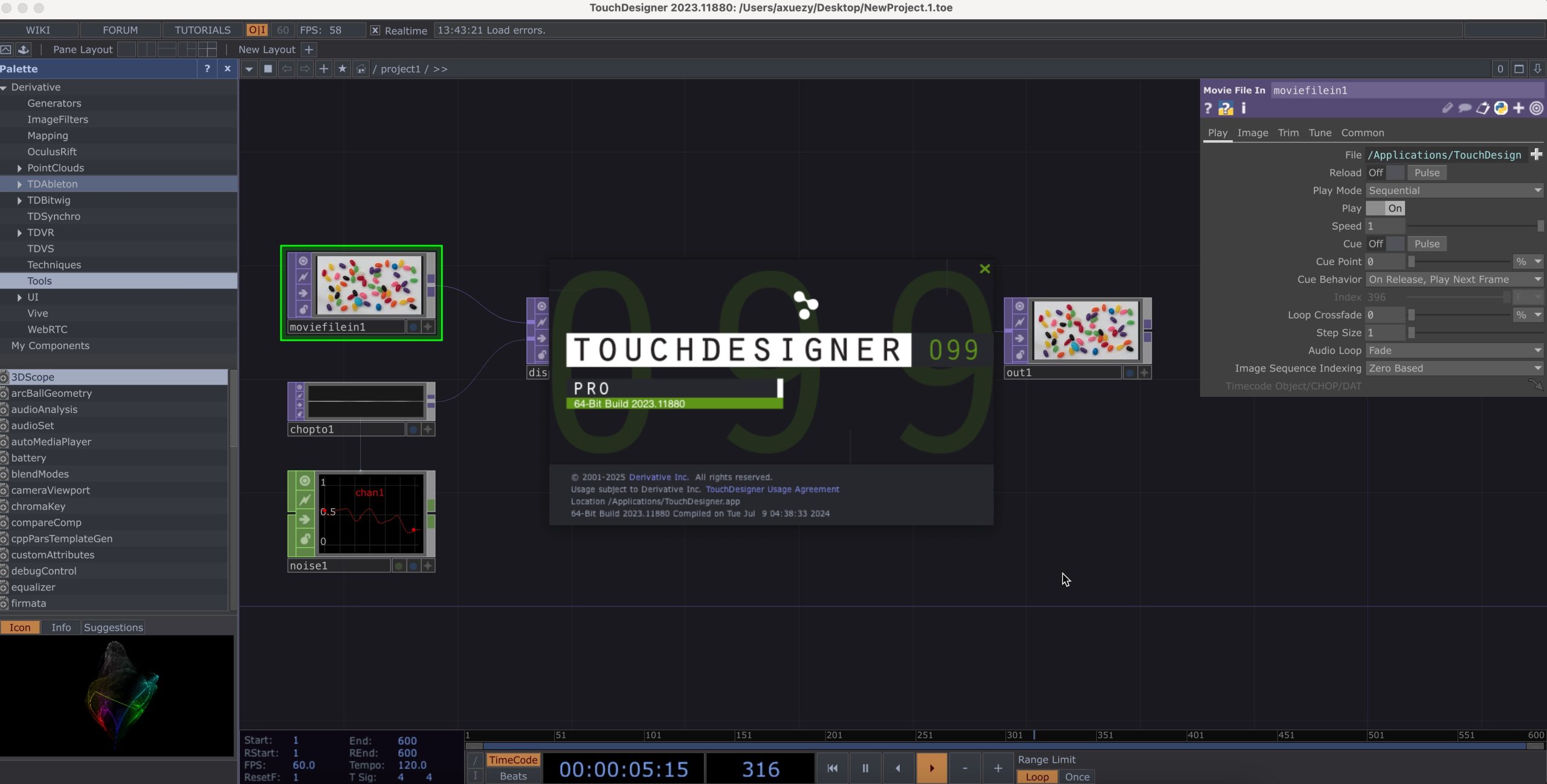
Task: Switch timeline to TimeCode mode
Action: click(x=513, y=760)
